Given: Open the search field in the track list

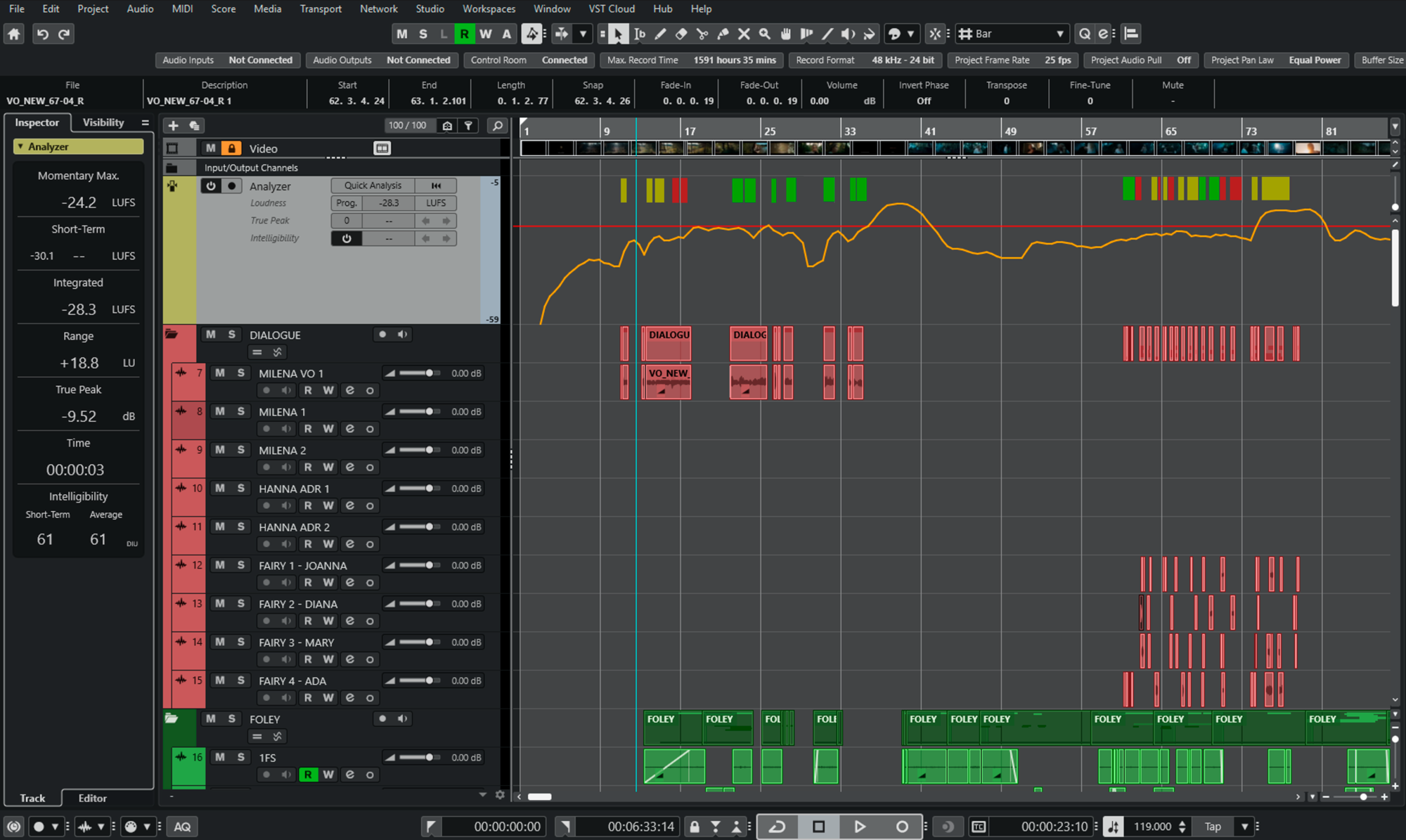Looking at the screenshot, I should tap(497, 125).
